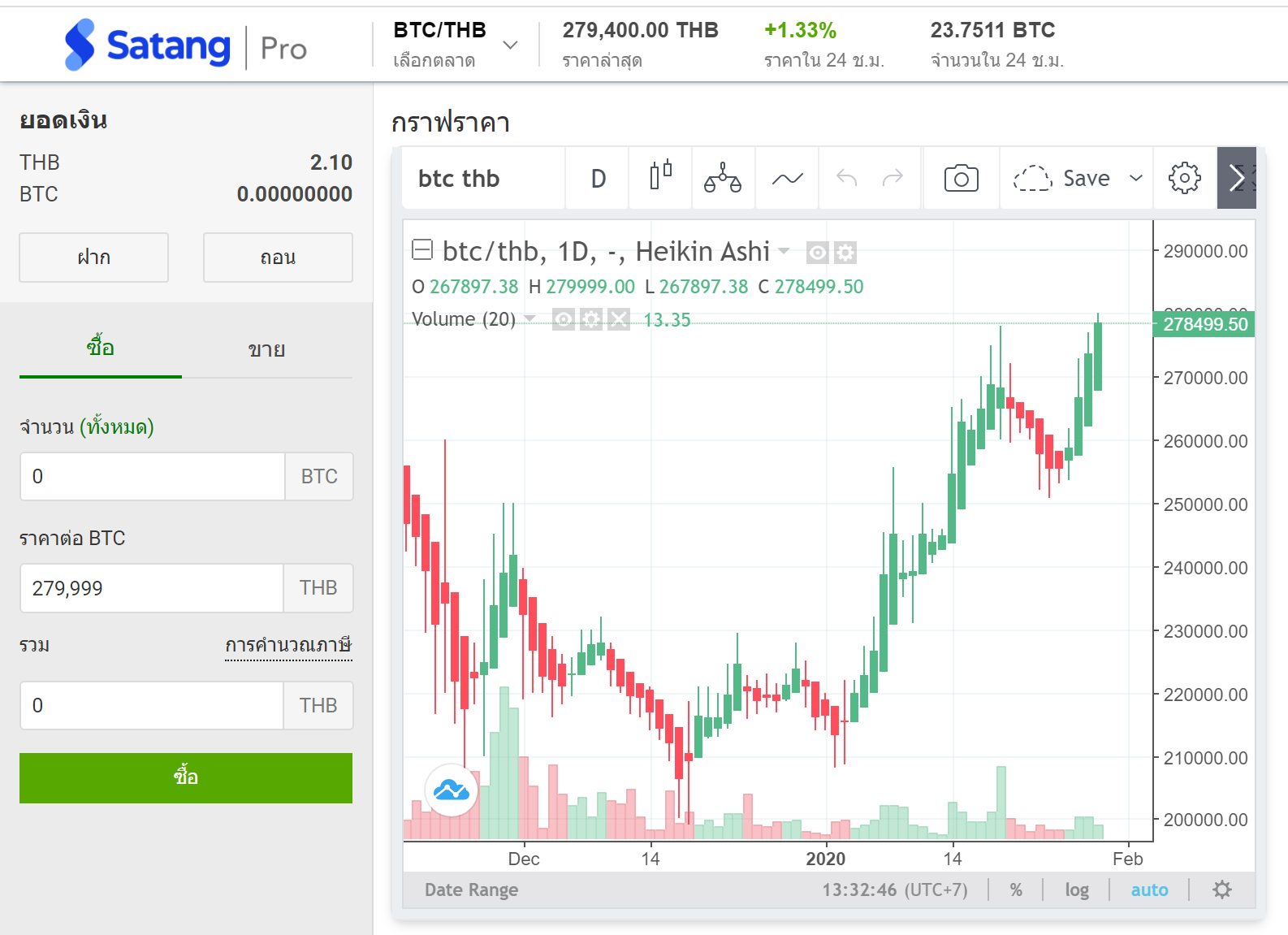The width and height of the screenshot is (1288, 935).
Task: Click the undo arrow in chart toolbar
Action: pyautogui.click(x=846, y=178)
